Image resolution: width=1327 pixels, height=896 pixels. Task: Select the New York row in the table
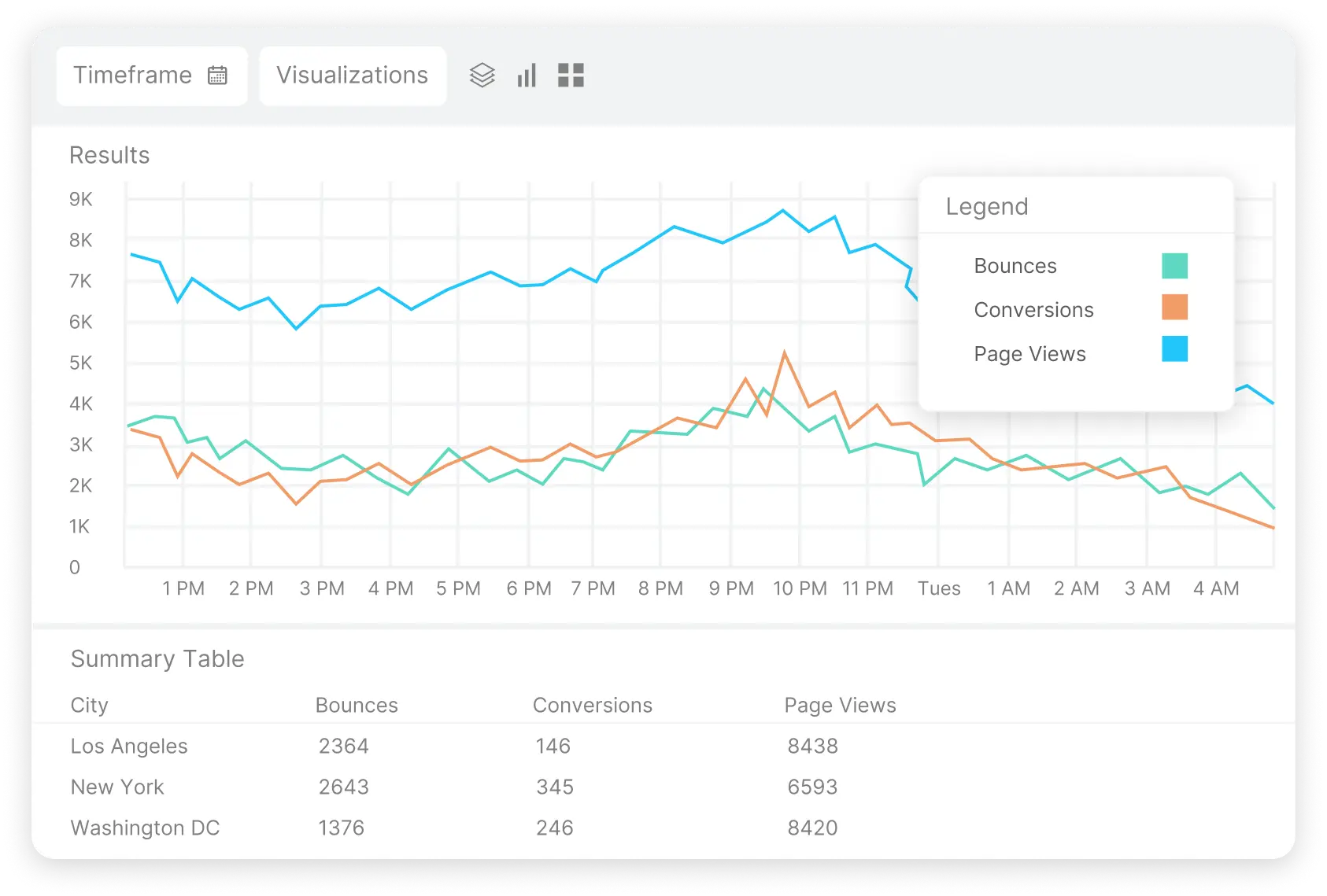tap(117, 787)
